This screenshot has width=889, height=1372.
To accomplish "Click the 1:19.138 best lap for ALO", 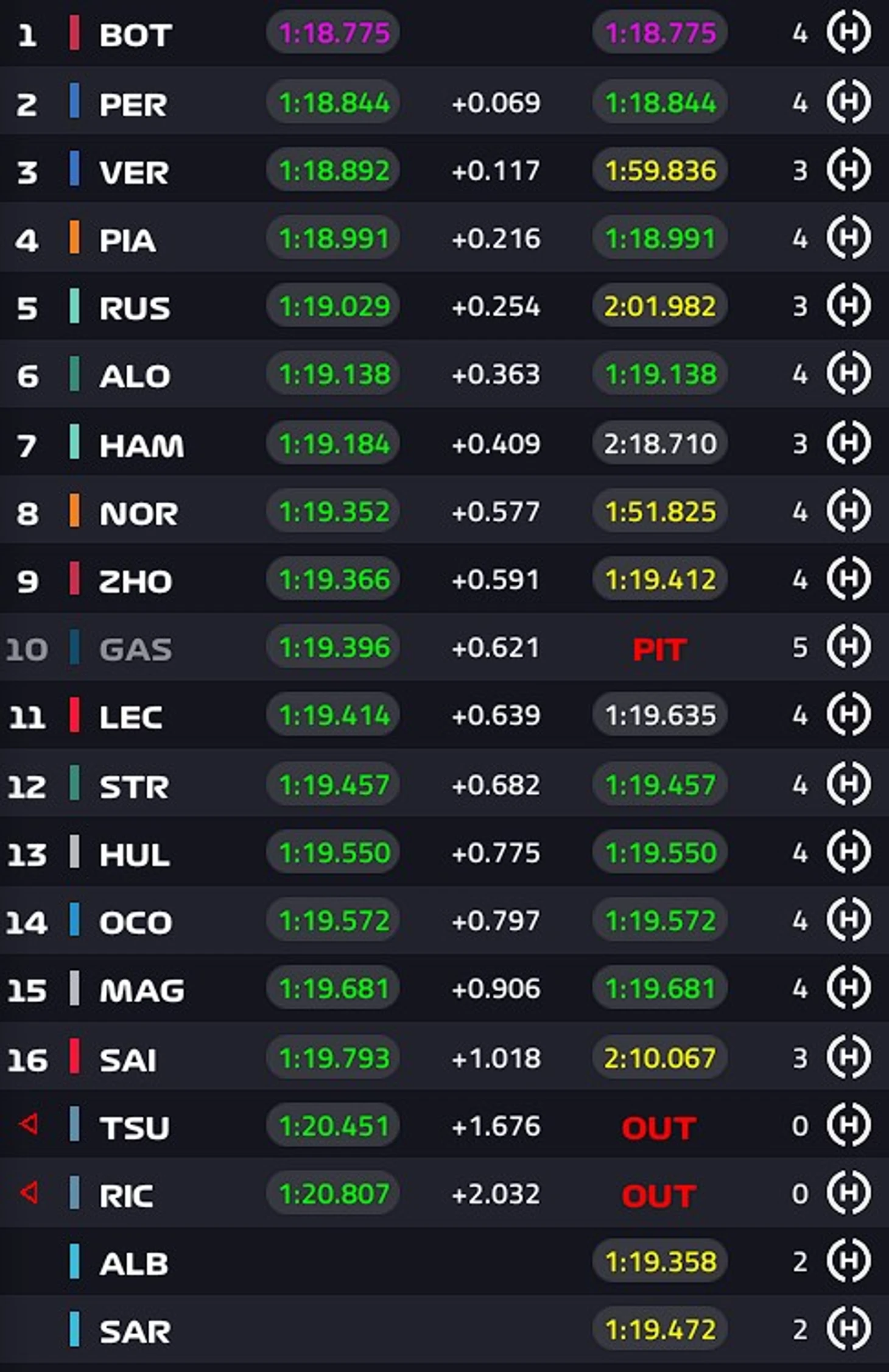I will pos(333,374).
